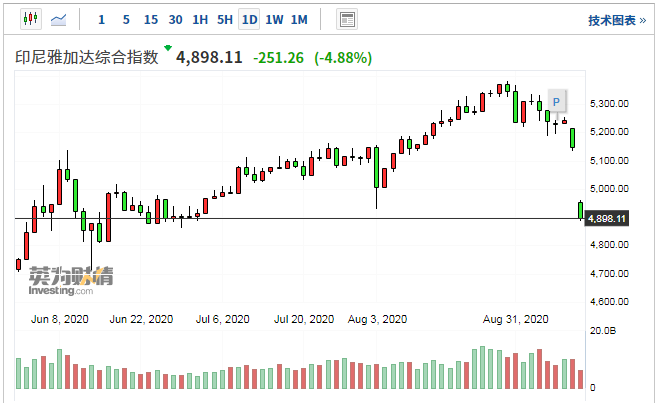Image resolution: width=658 pixels, height=403 pixels.
Task: Select the 5 minute interval
Action: [x=125, y=19]
